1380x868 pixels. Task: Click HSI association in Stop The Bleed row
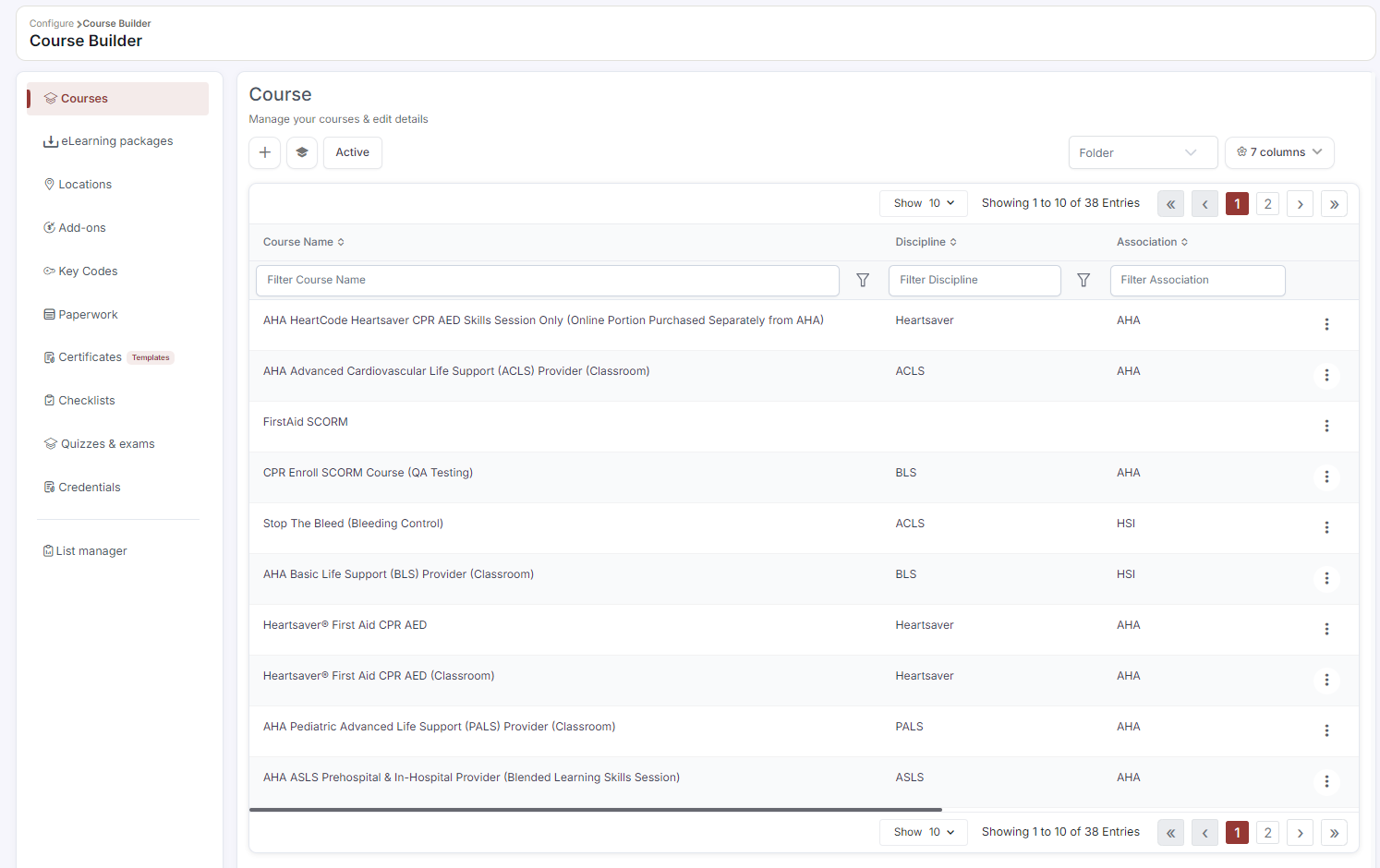pos(1126,524)
